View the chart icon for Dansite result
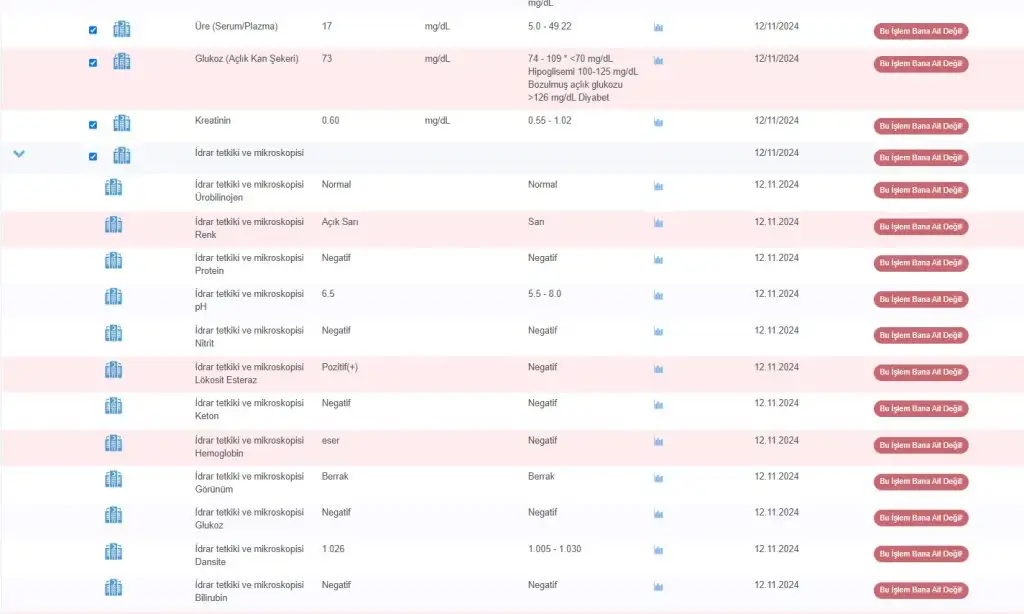Screen dimensions: 1024x614 [658, 551]
